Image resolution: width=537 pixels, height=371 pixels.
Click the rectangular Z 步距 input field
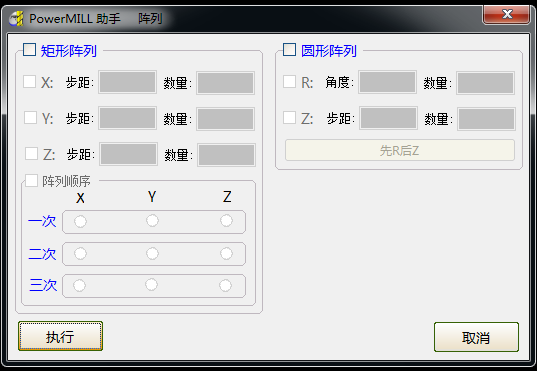point(128,154)
